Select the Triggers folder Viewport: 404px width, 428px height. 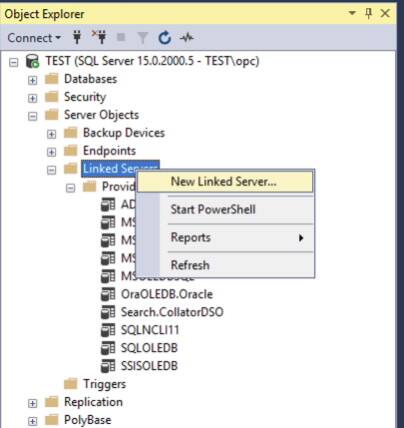[104, 384]
